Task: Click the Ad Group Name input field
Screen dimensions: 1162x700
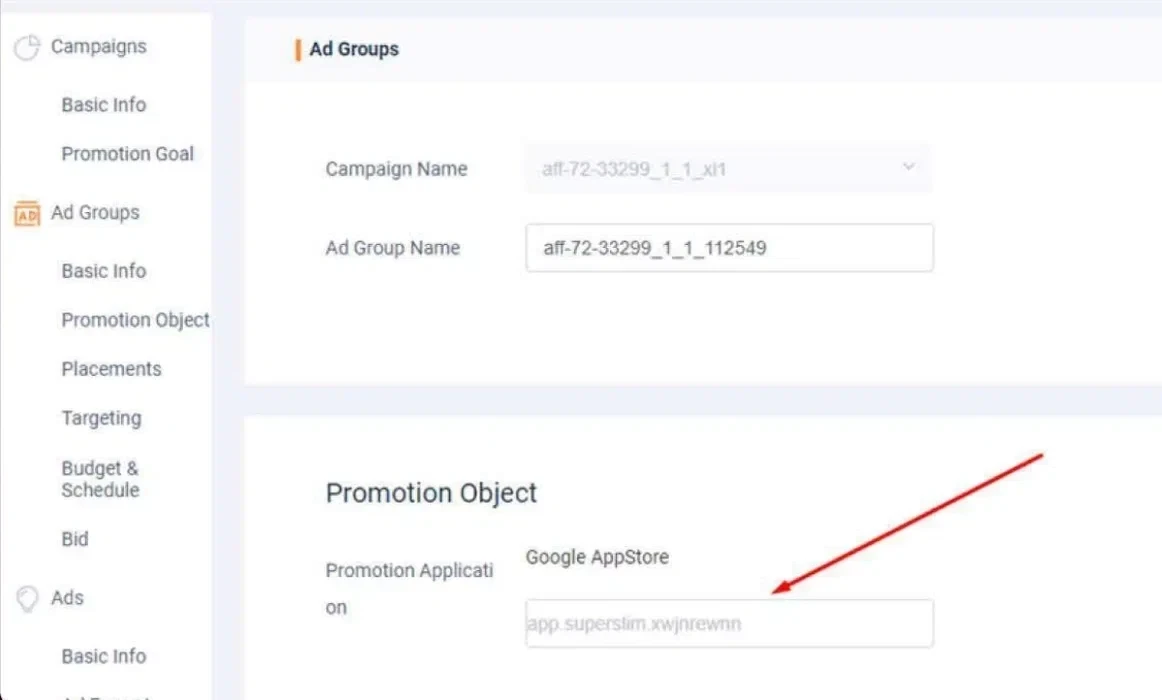Action: pyautogui.click(x=729, y=247)
